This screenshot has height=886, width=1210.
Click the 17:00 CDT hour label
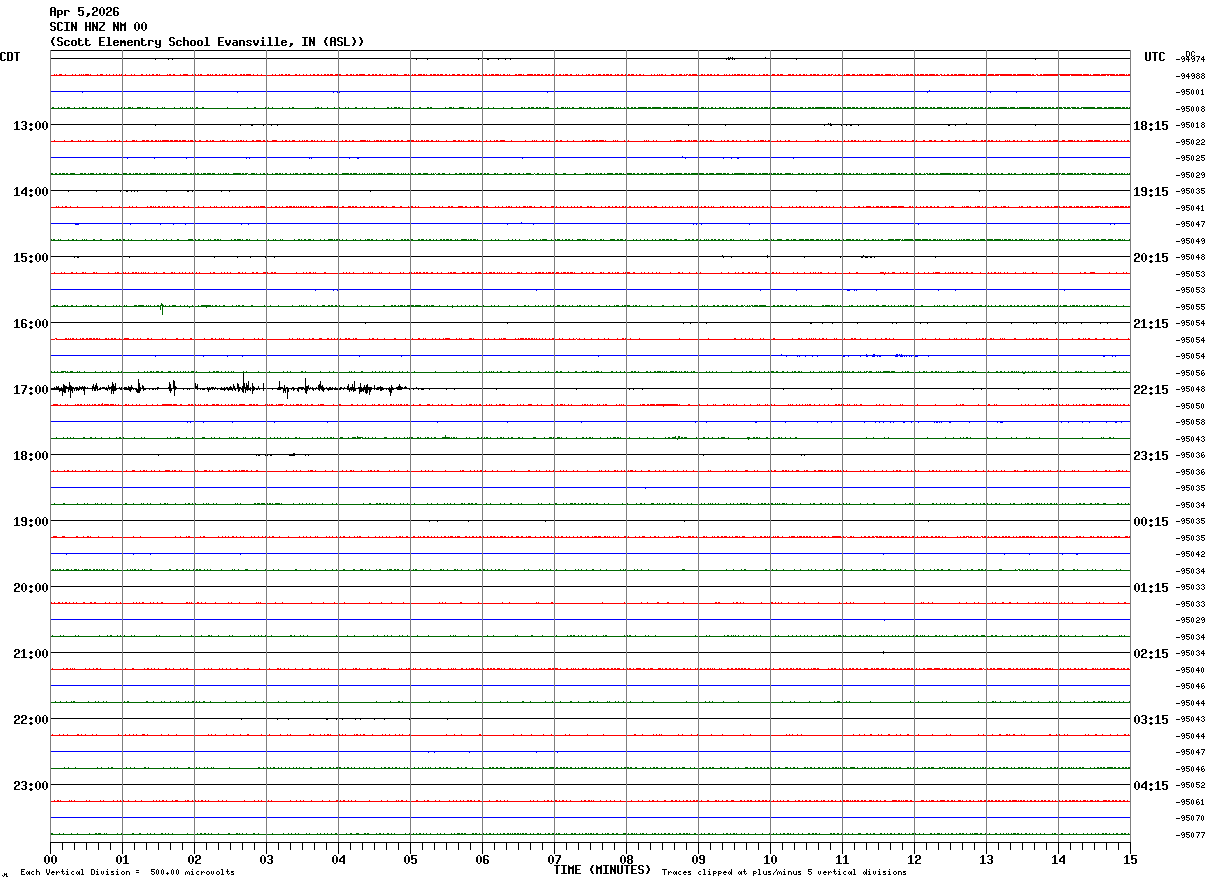pyautogui.click(x=29, y=389)
